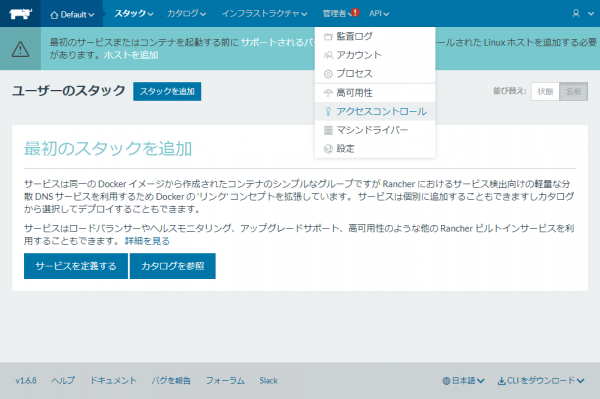Open the Slack footer link
This screenshot has width=600, height=399.
[269, 381]
